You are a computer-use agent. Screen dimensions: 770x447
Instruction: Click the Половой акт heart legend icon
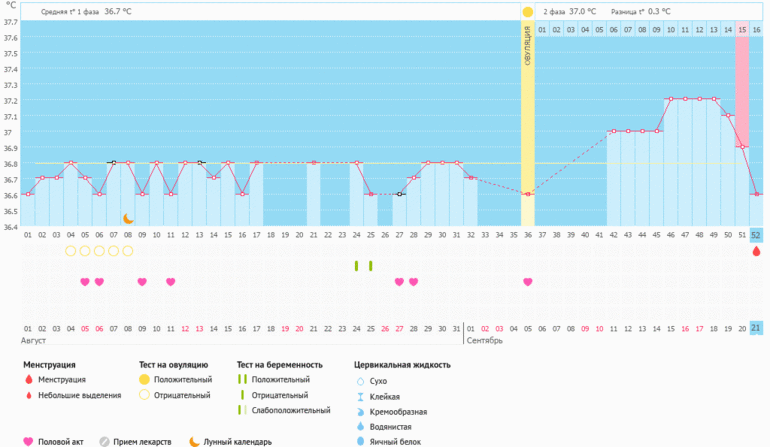29,441
